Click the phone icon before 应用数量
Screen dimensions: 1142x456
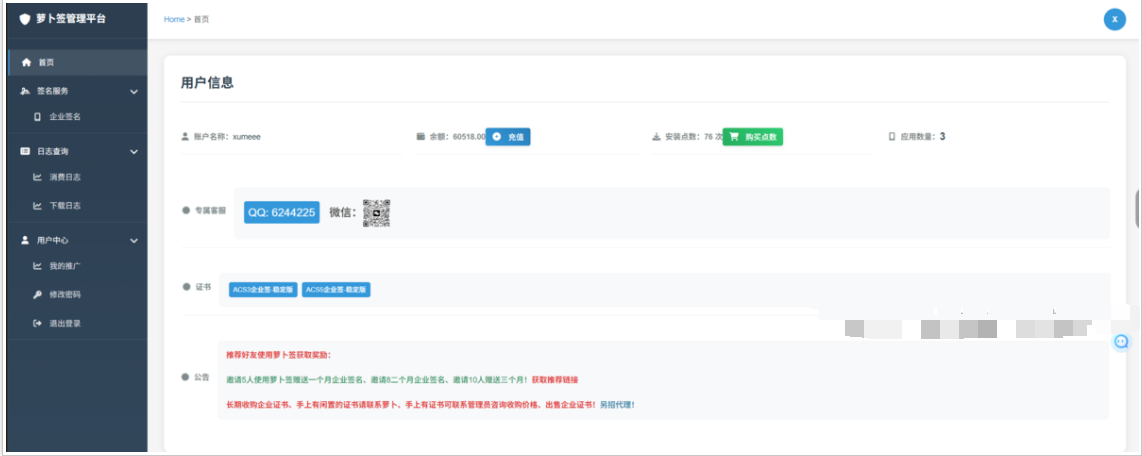tap(892, 136)
